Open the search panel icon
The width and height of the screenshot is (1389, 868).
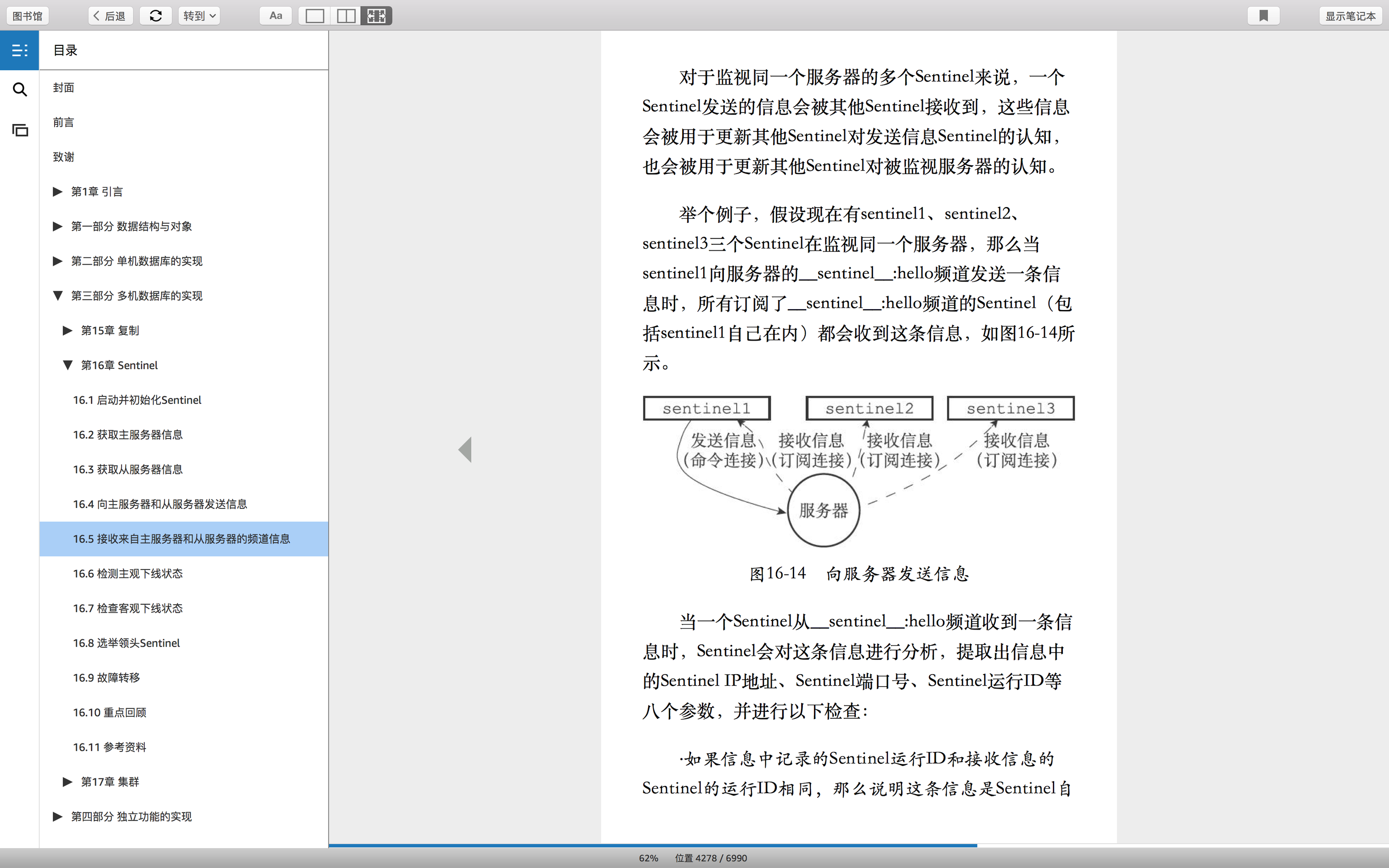(19, 90)
